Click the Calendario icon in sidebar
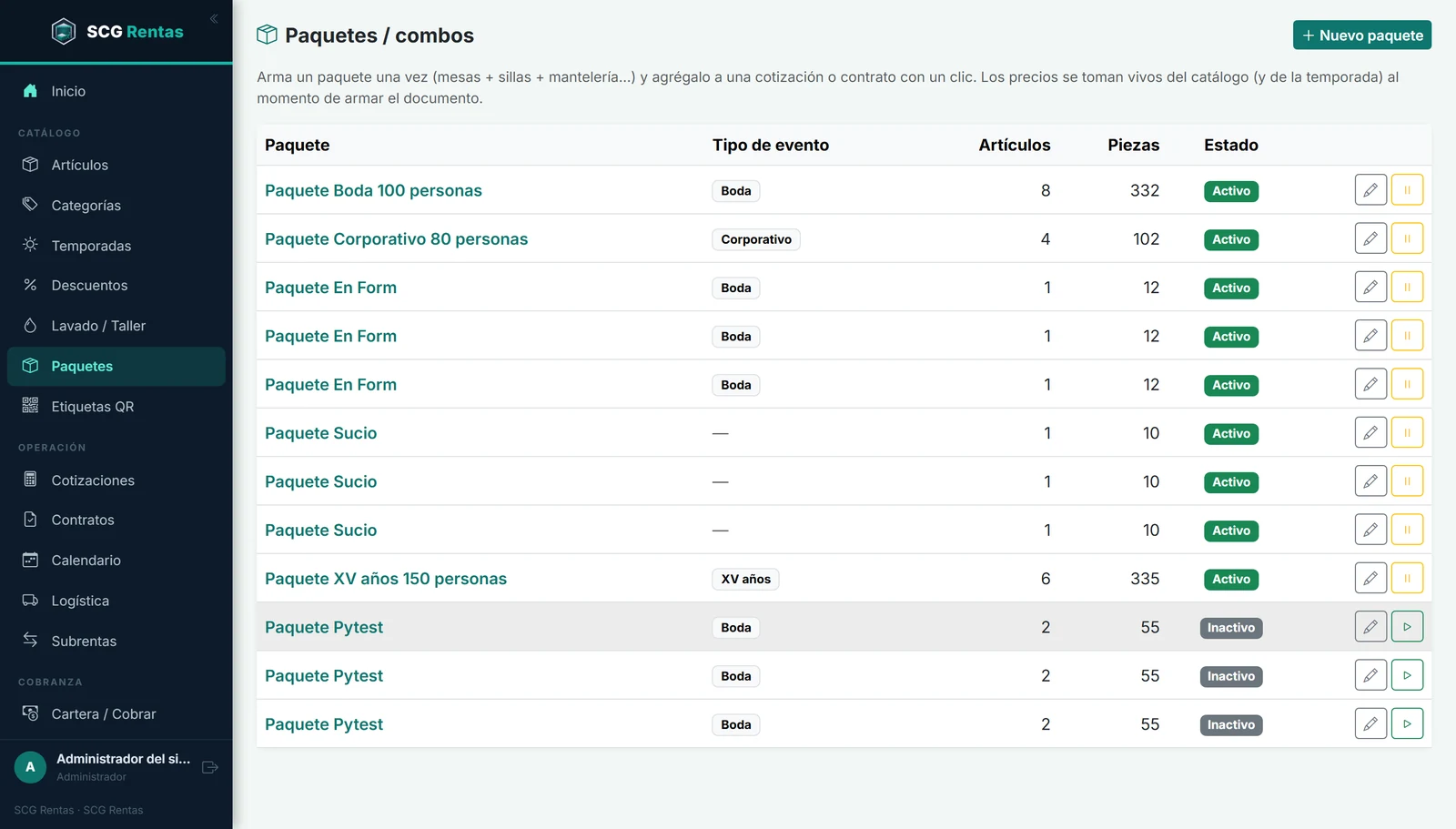The height and width of the screenshot is (829, 1456). 30,560
